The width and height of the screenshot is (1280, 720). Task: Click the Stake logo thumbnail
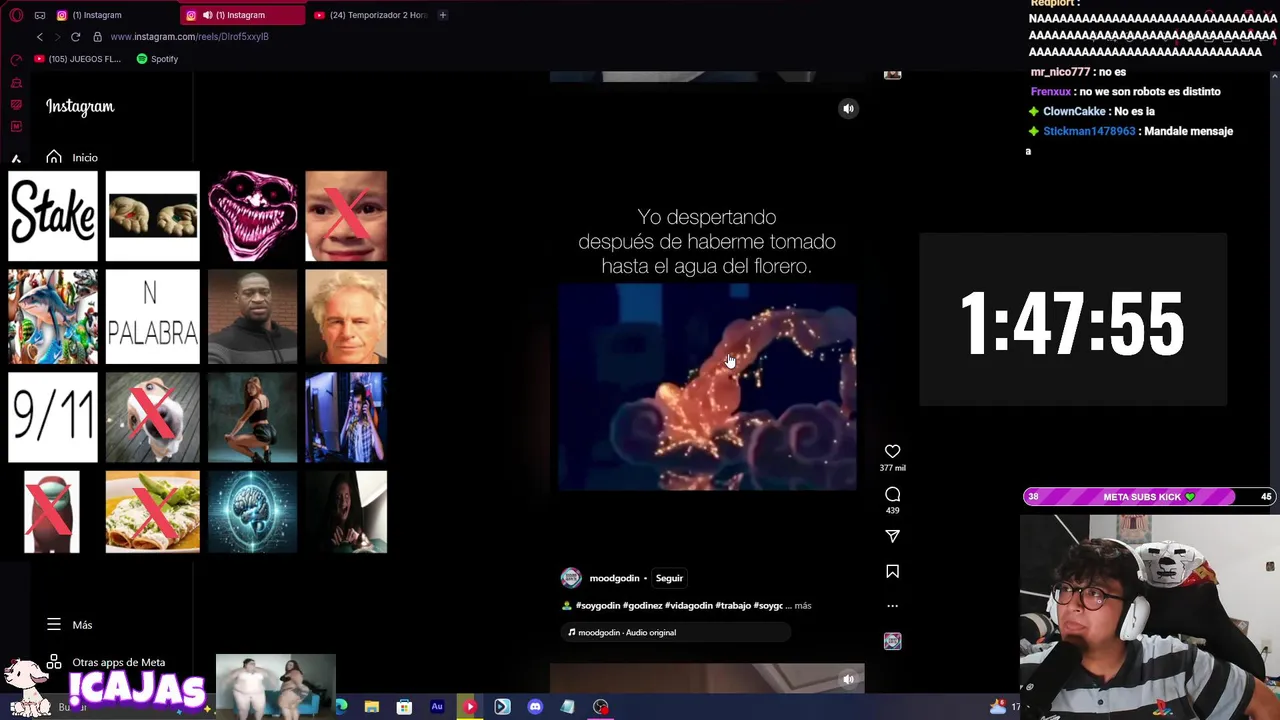pyautogui.click(x=53, y=216)
